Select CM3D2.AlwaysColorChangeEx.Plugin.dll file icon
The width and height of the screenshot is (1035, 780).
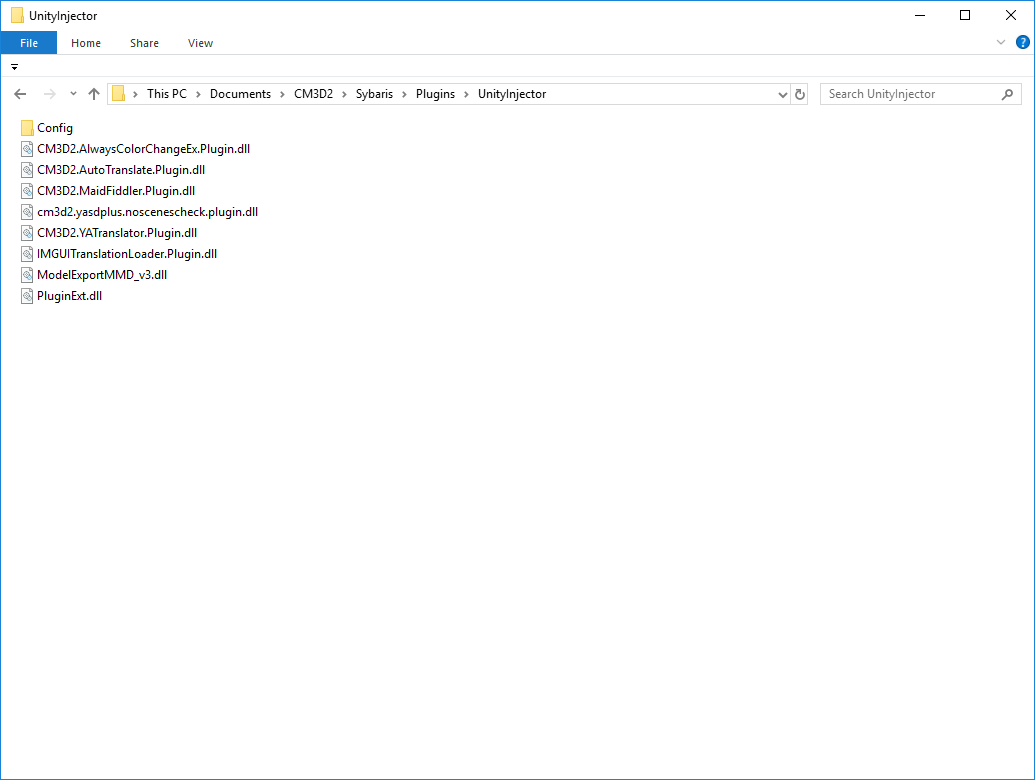click(27, 149)
